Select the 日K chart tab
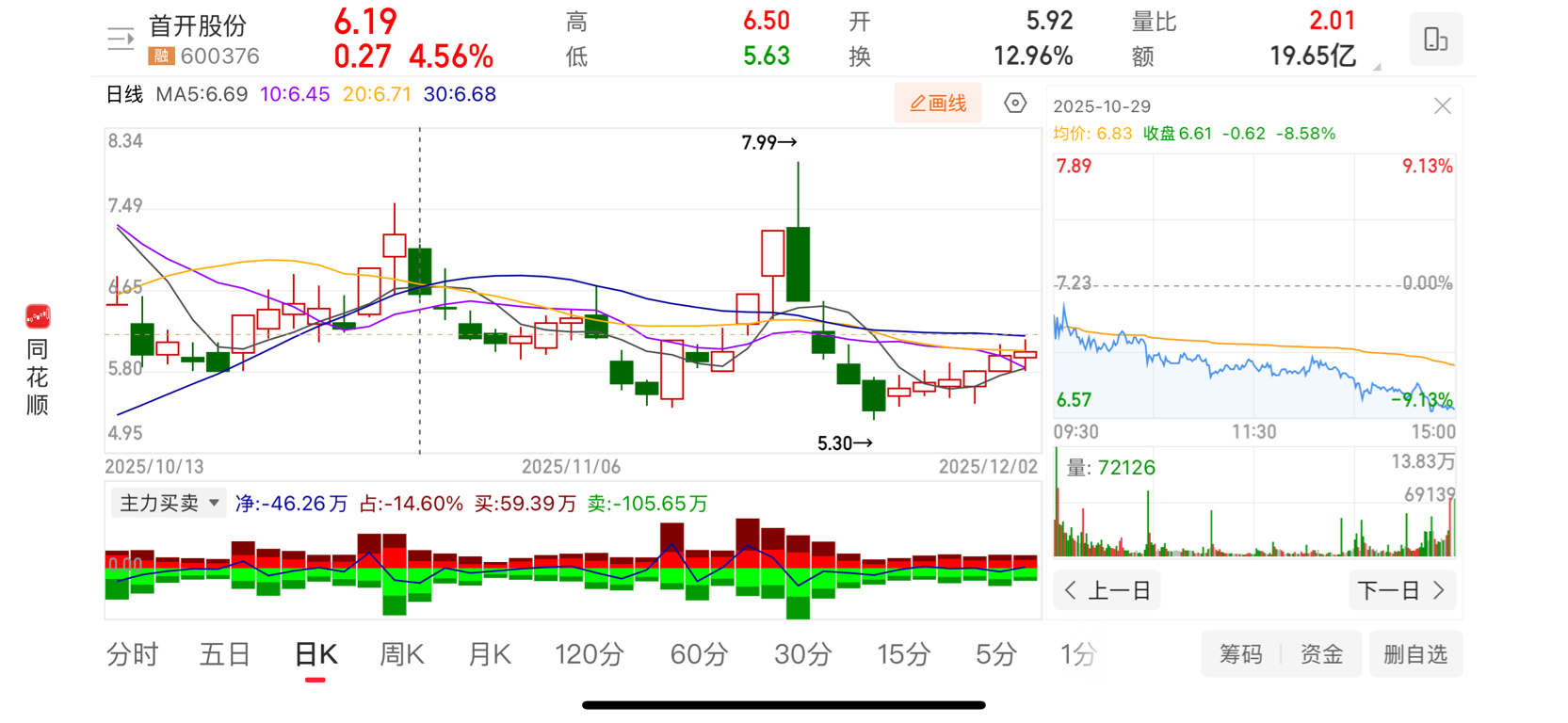The image size is (1568, 723). (x=315, y=654)
